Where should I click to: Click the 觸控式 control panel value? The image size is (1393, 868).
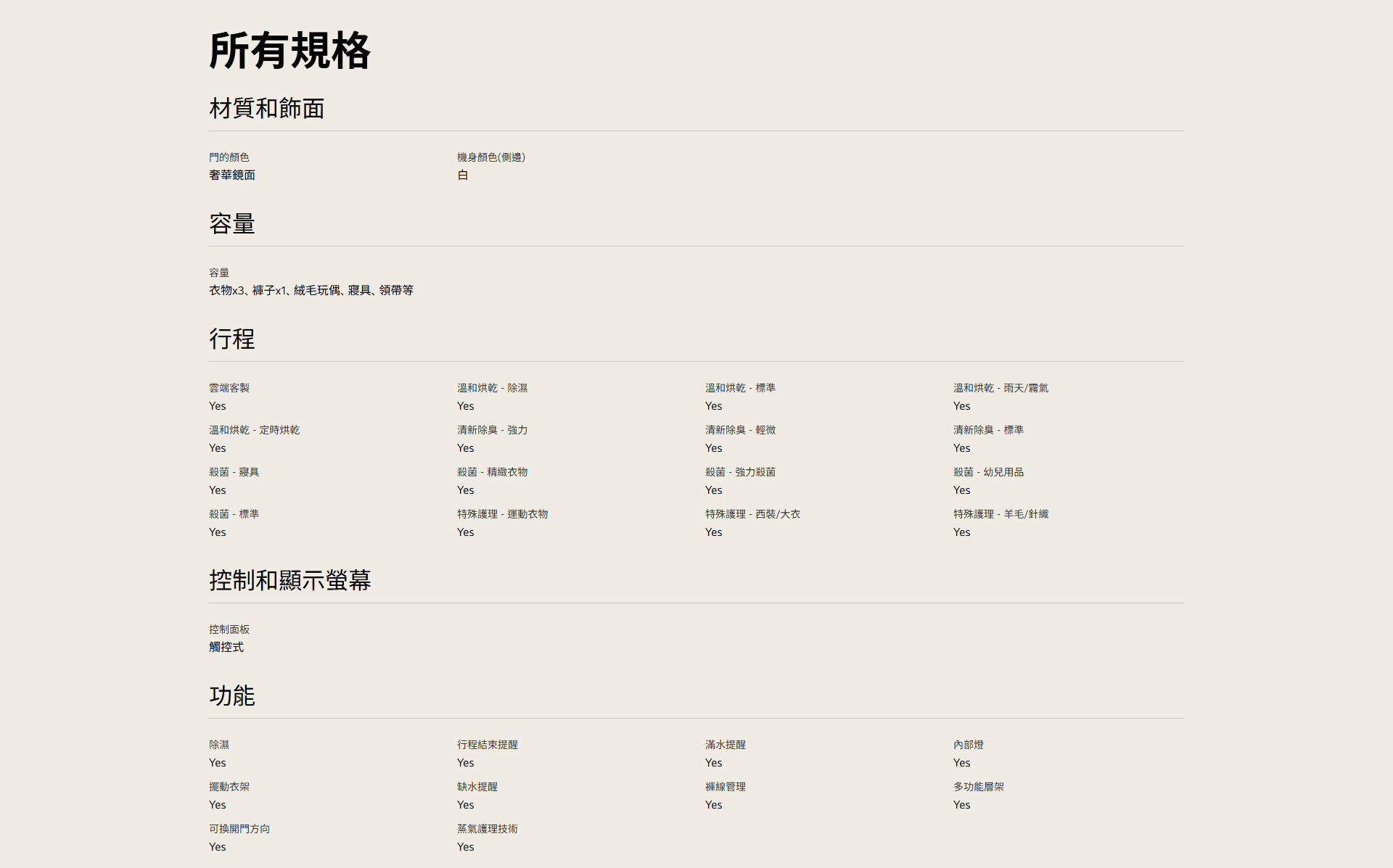(x=226, y=647)
